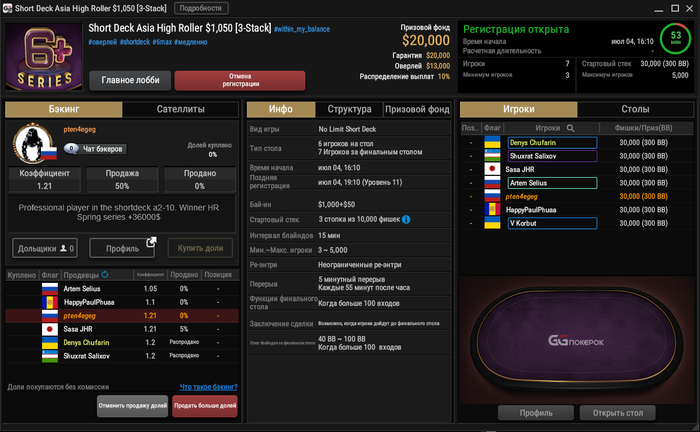Select Denys Chufarin in players list

pos(552,143)
